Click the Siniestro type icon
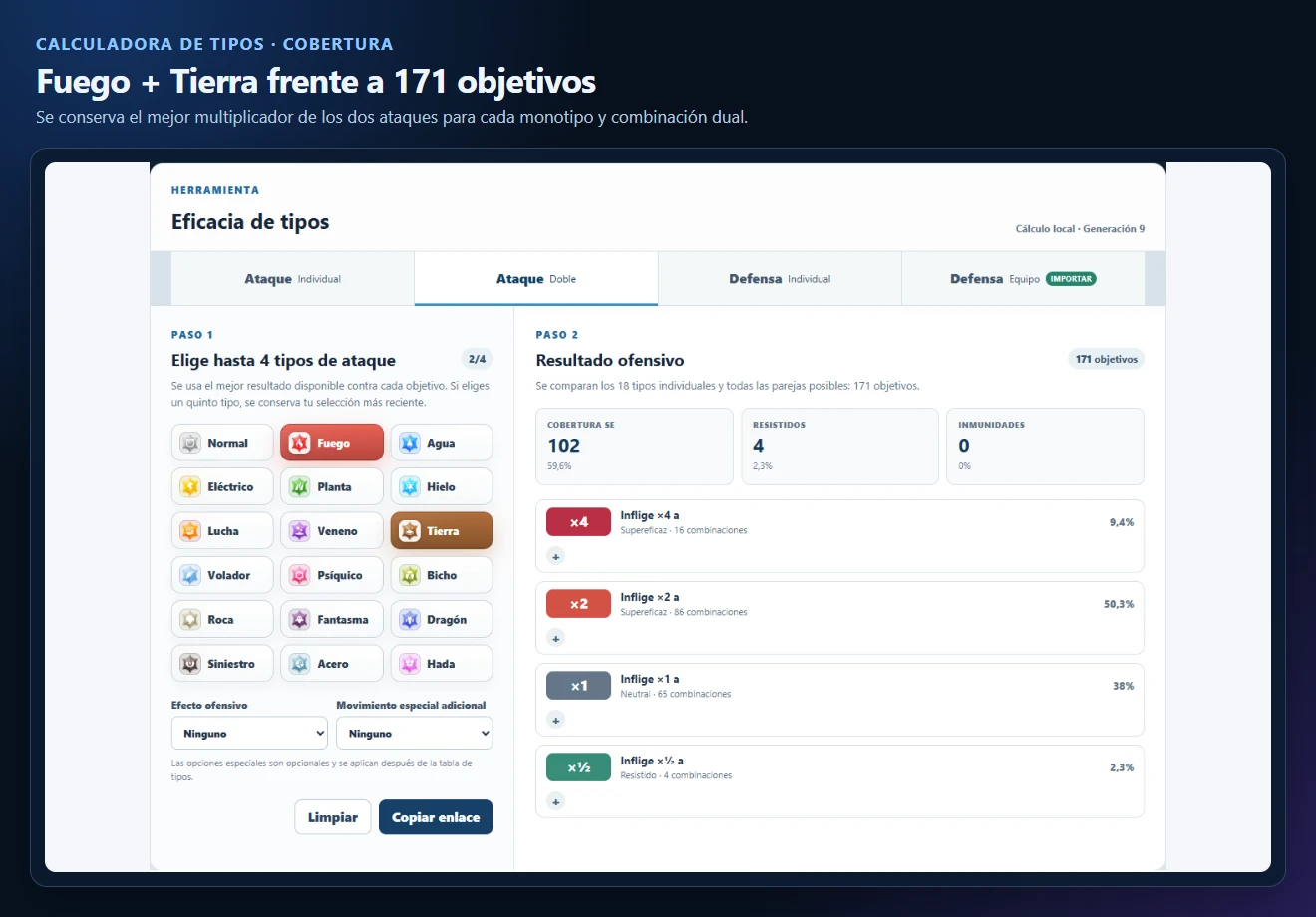 [190, 664]
